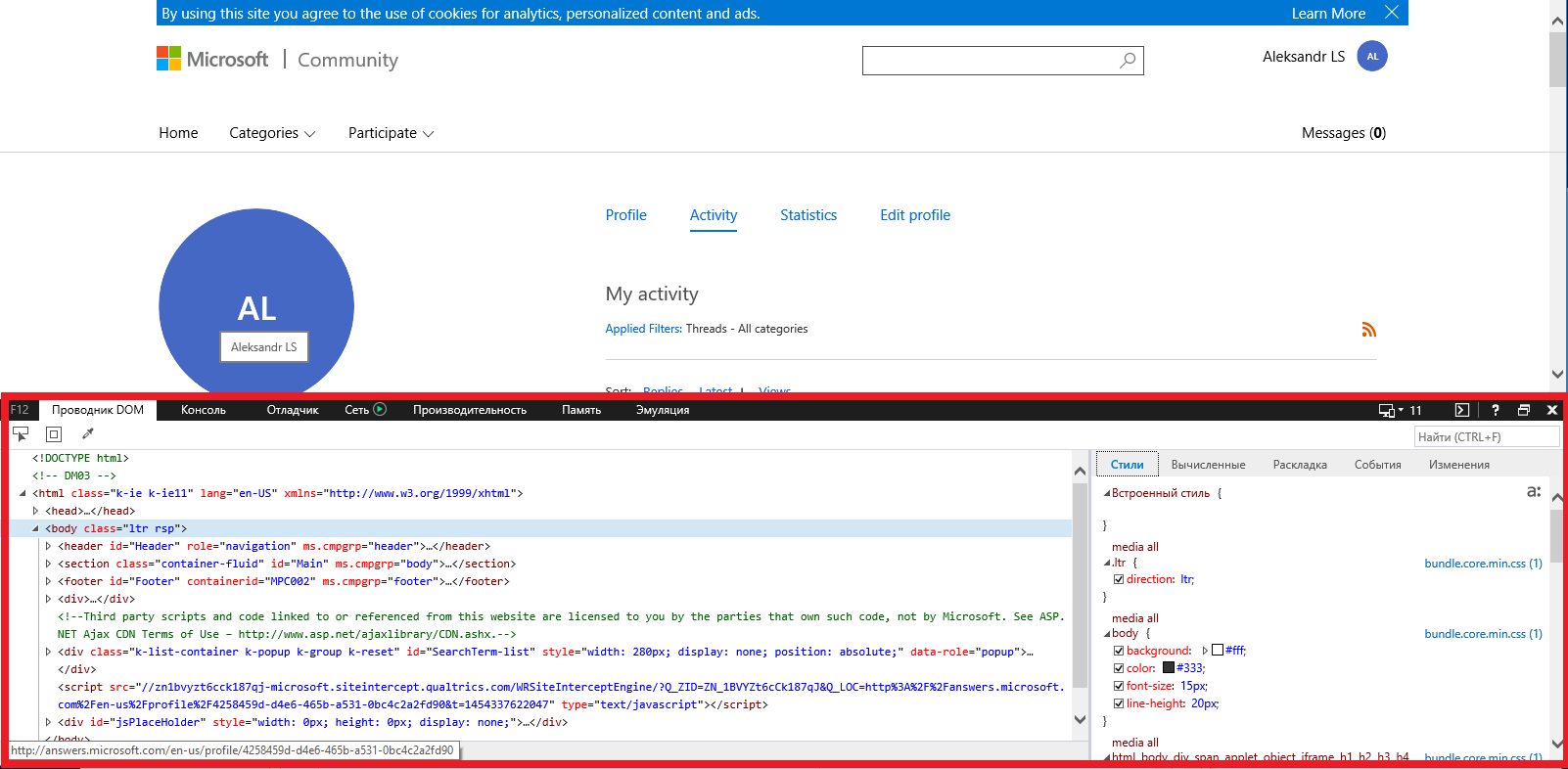Click the Applied Filters link
Image resolution: width=1568 pixels, height=769 pixels.
tap(643, 329)
